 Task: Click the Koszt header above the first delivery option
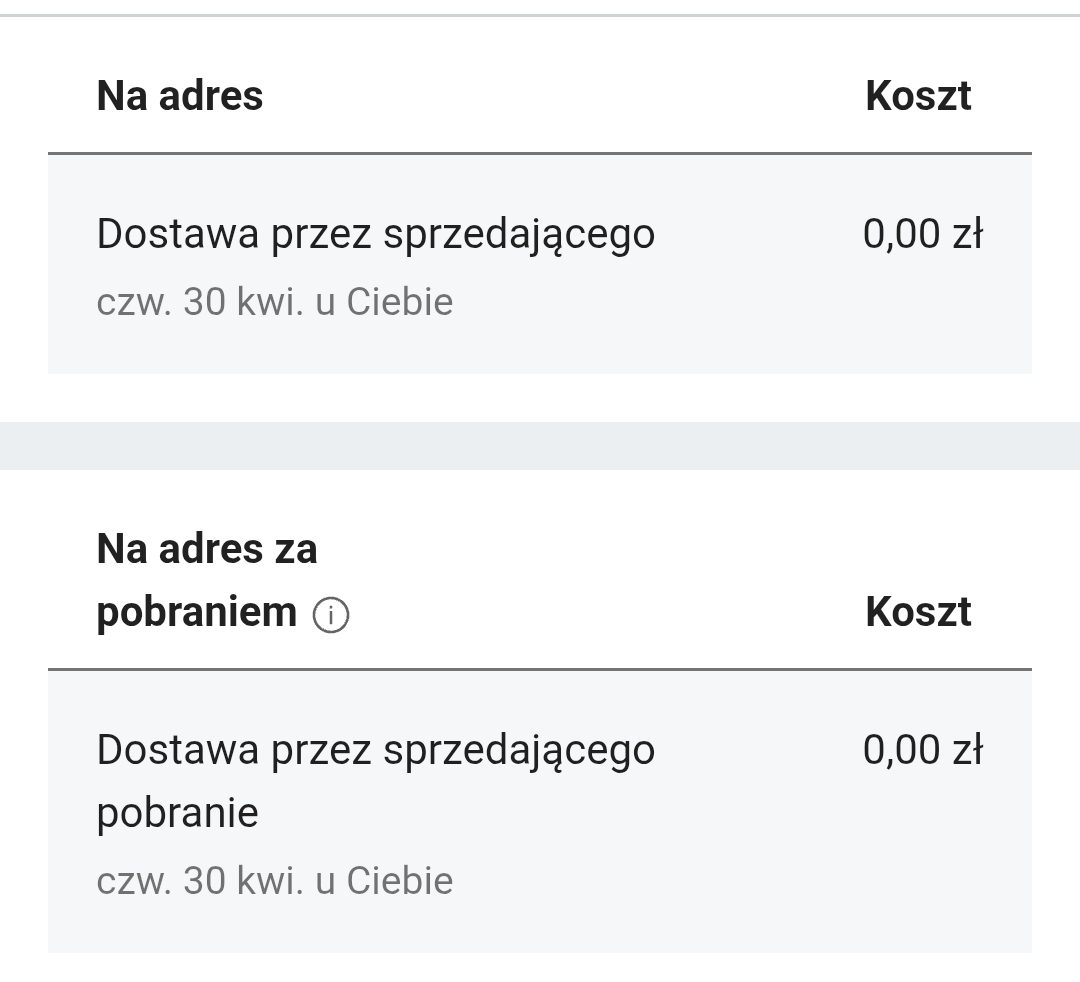pyautogui.click(x=918, y=96)
